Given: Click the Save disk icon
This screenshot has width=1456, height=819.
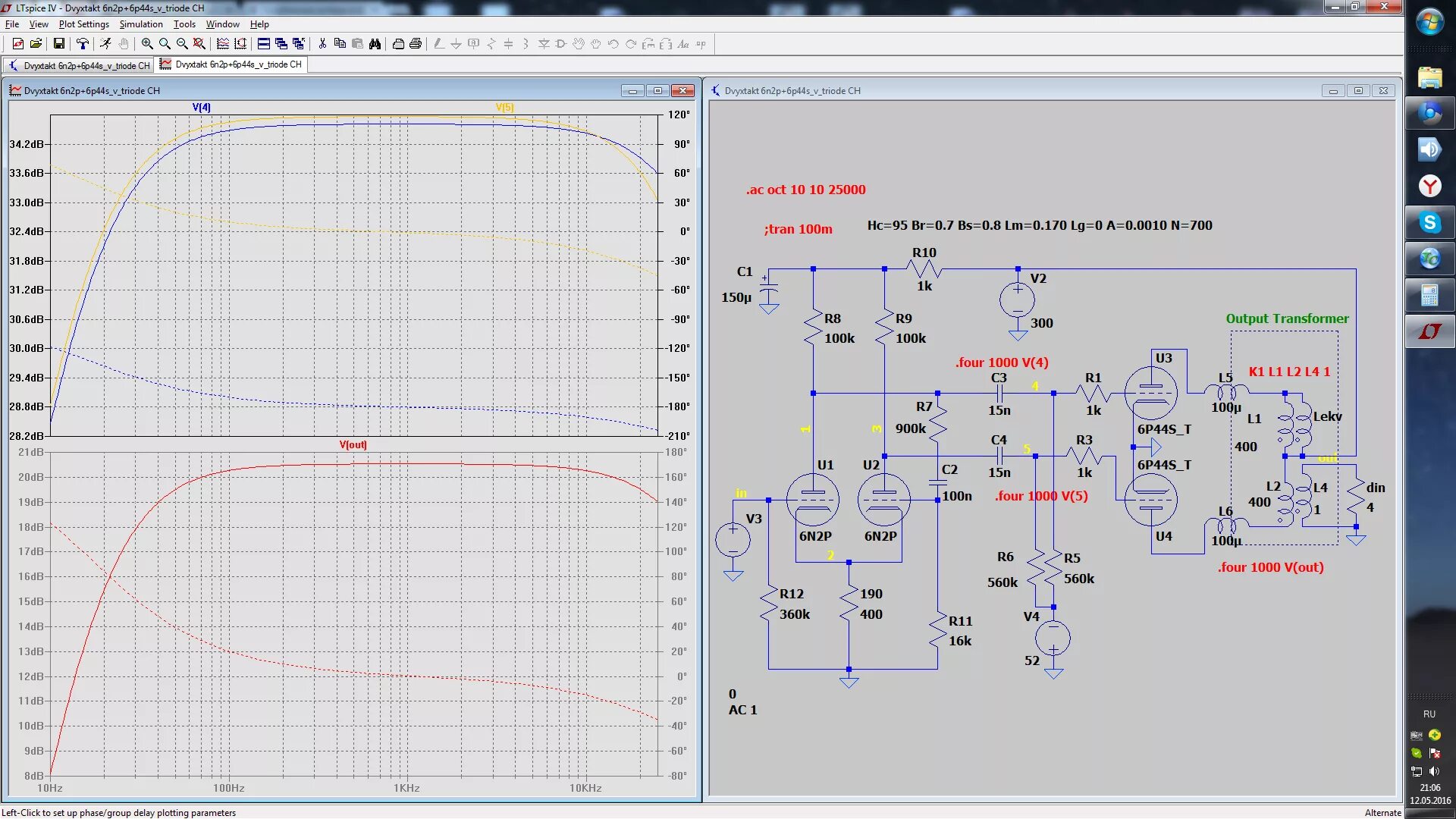Looking at the screenshot, I should (58, 44).
